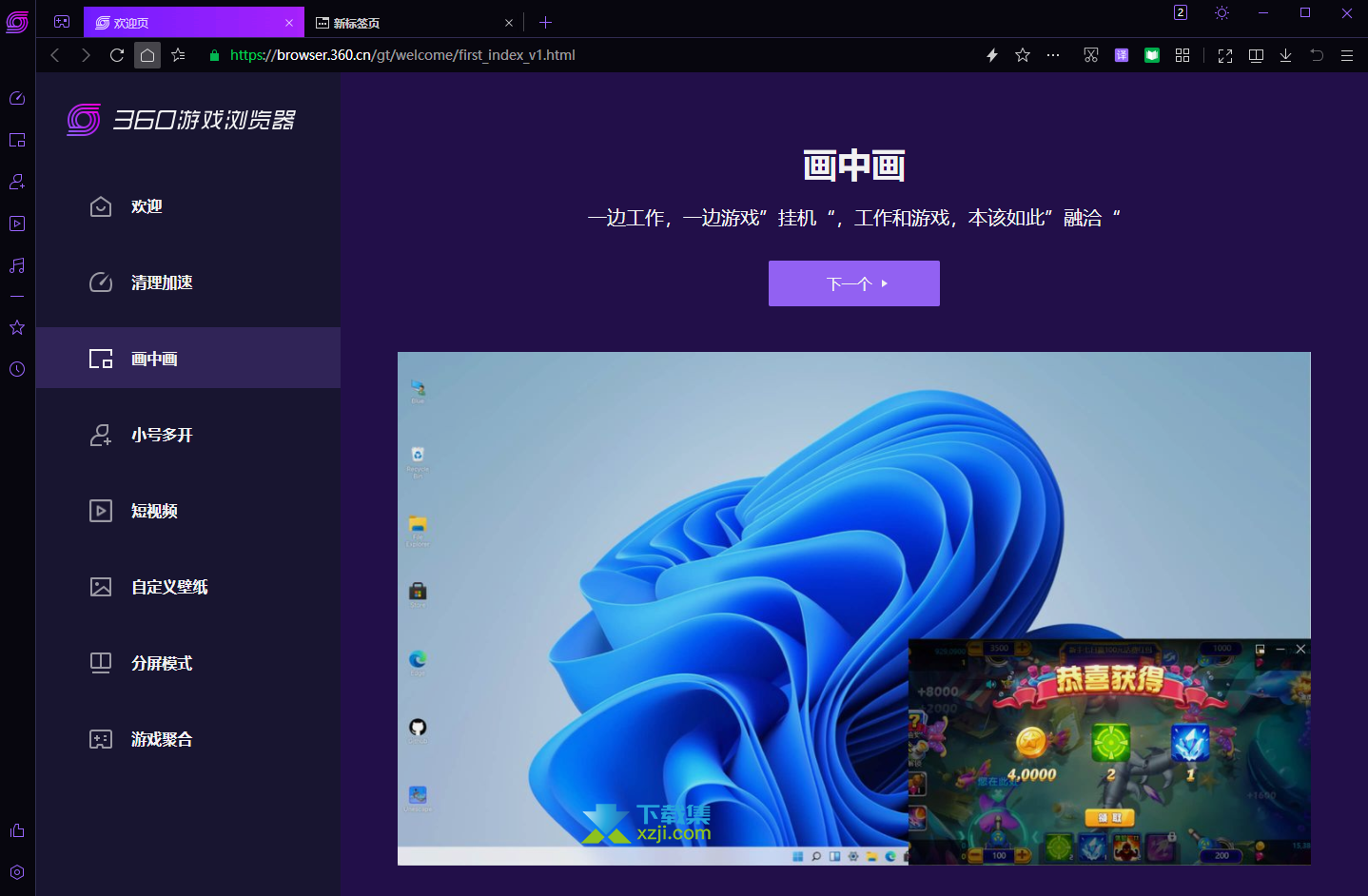Click the 画中画 page heading
This screenshot has height=896, width=1368.
[854, 166]
